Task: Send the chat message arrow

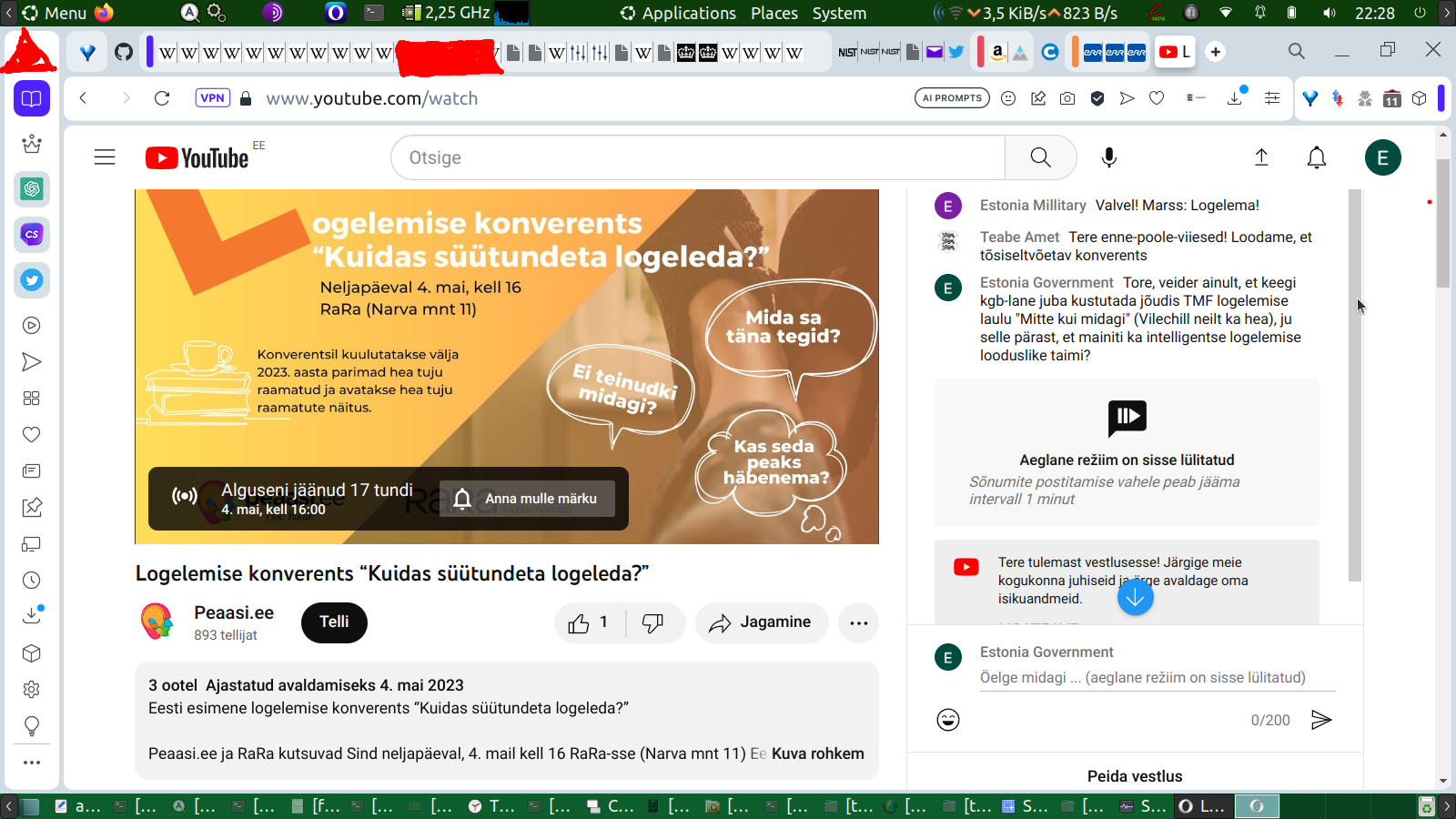Action: coord(1321,720)
